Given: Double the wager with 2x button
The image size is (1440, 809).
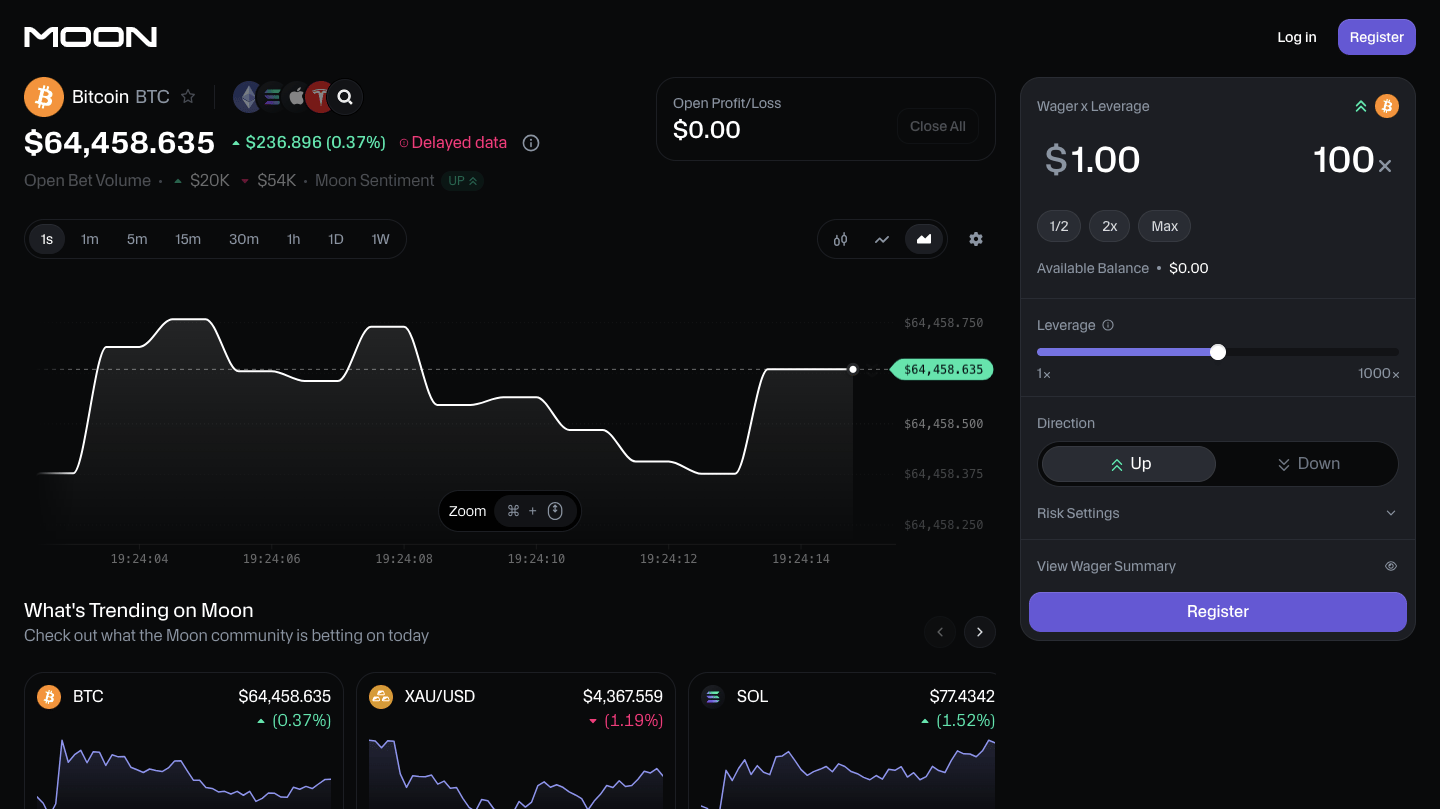Looking at the screenshot, I should click(1110, 226).
